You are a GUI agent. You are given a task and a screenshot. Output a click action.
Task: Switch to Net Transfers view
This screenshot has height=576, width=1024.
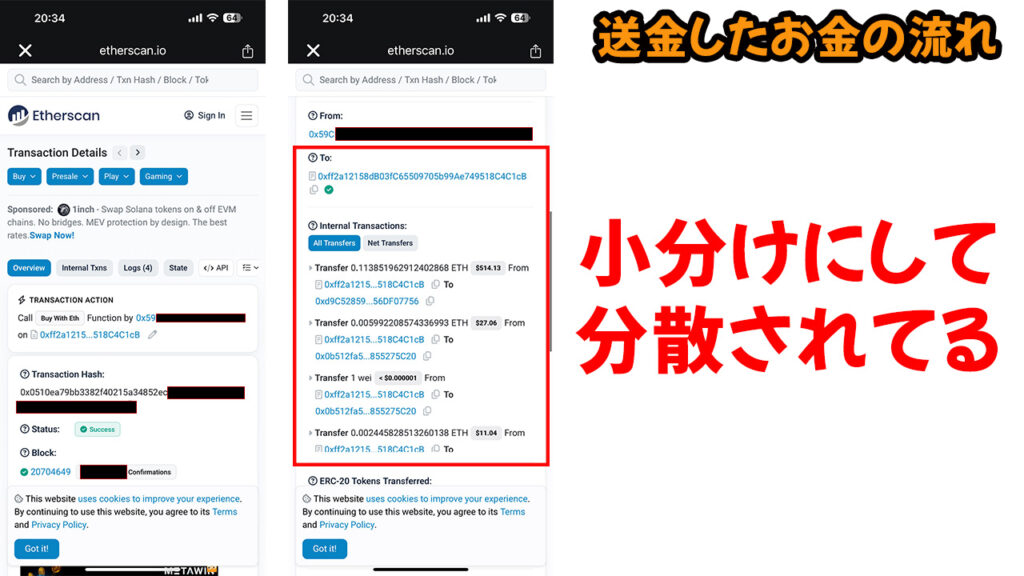(x=389, y=243)
